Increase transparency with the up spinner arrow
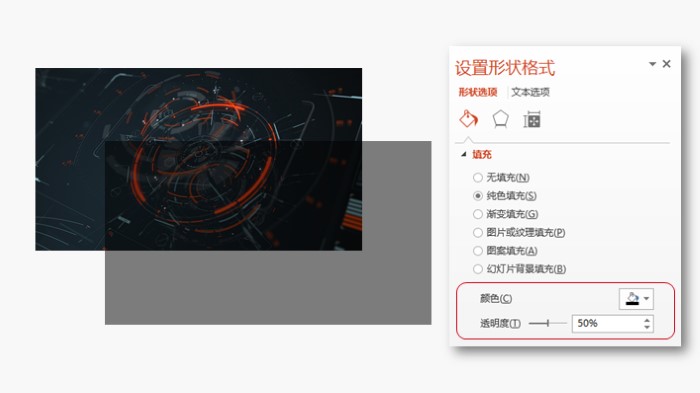The image size is (700, 393). 647,320
